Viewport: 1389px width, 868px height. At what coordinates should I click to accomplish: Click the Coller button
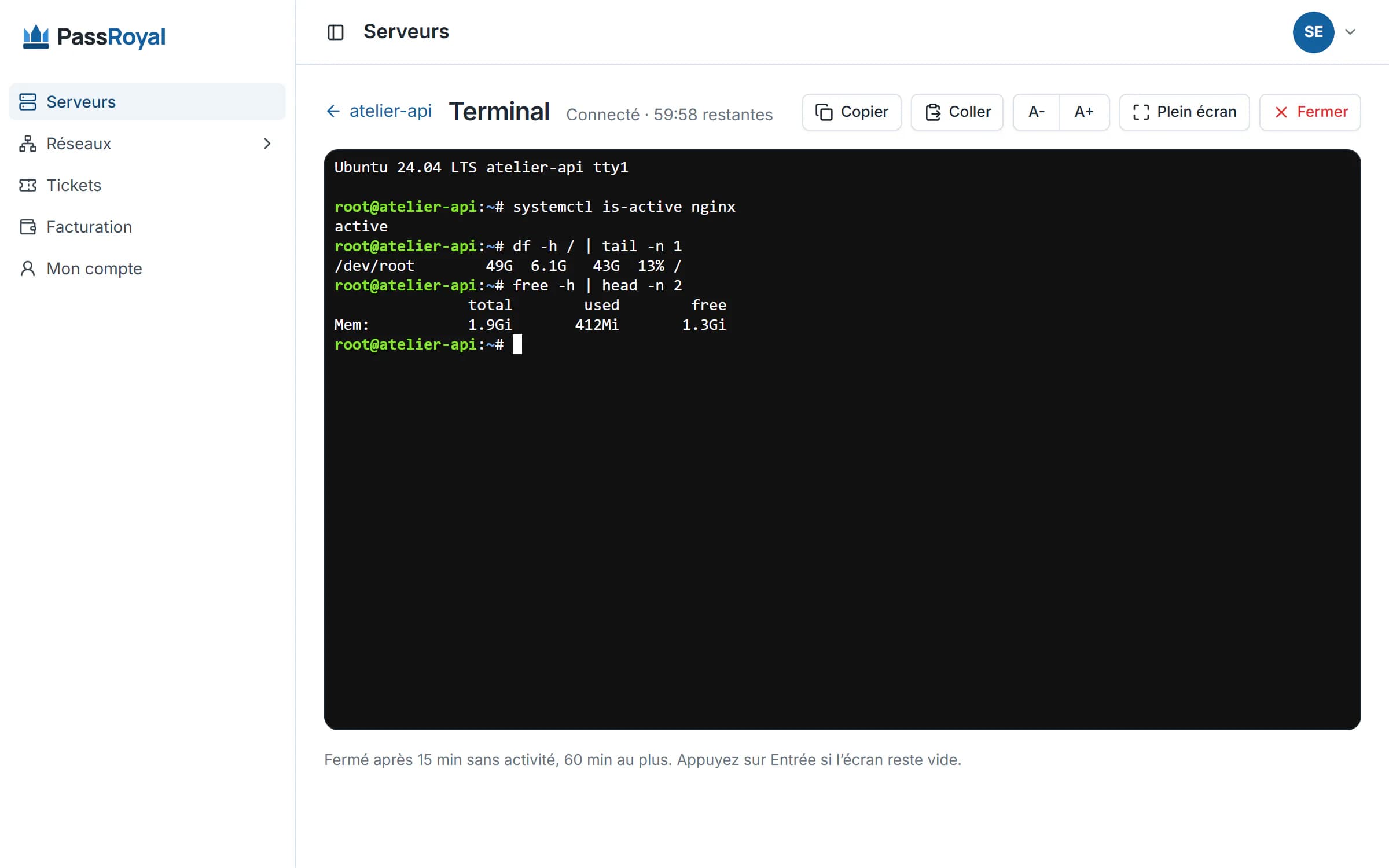pos(957,112)
